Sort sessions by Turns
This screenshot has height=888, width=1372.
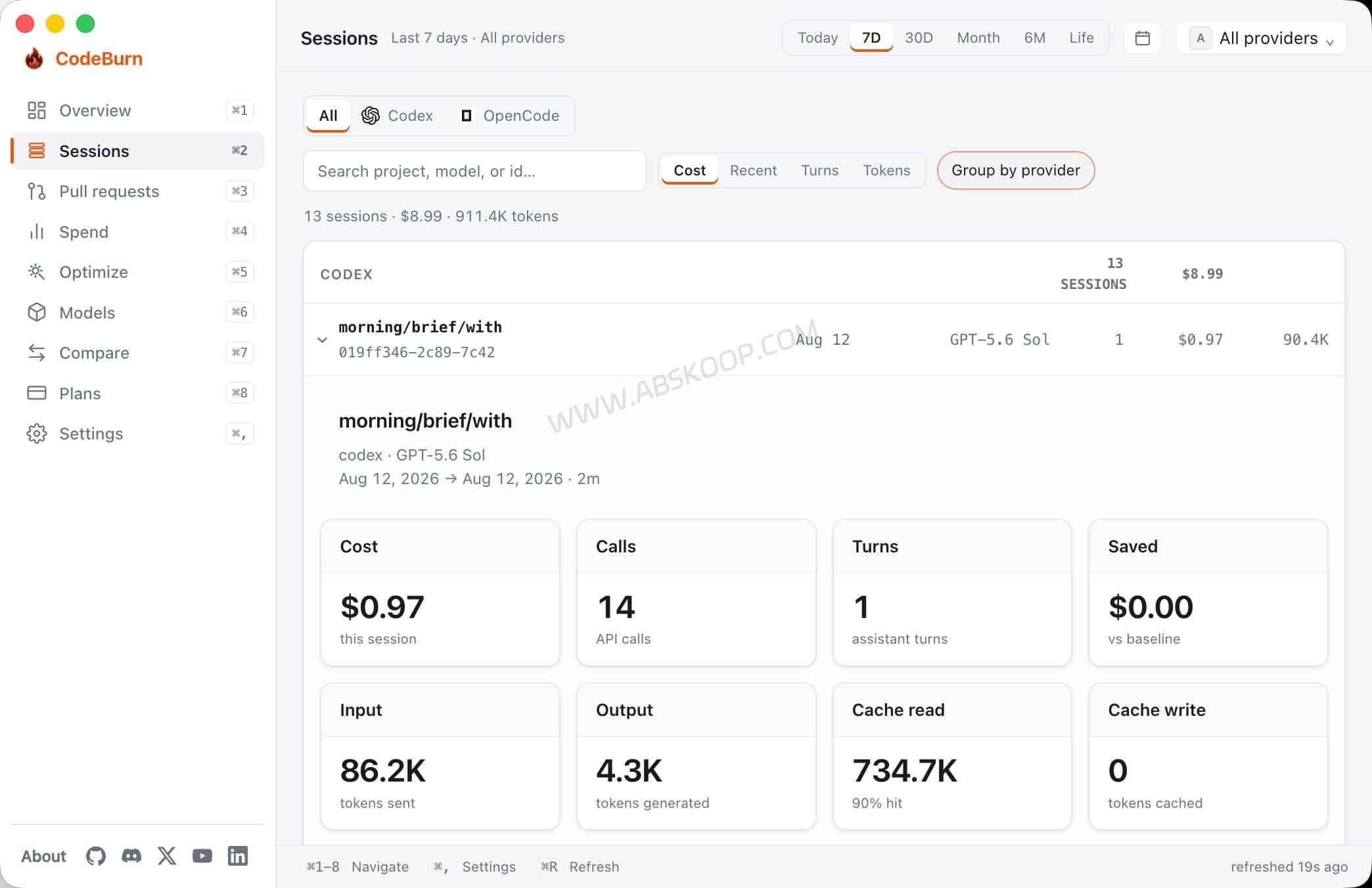pos(819,171)
